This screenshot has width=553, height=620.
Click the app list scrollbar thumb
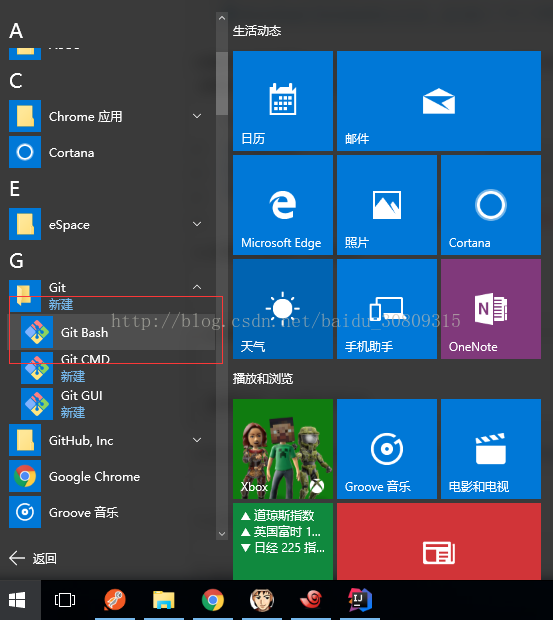coord(222,83)
